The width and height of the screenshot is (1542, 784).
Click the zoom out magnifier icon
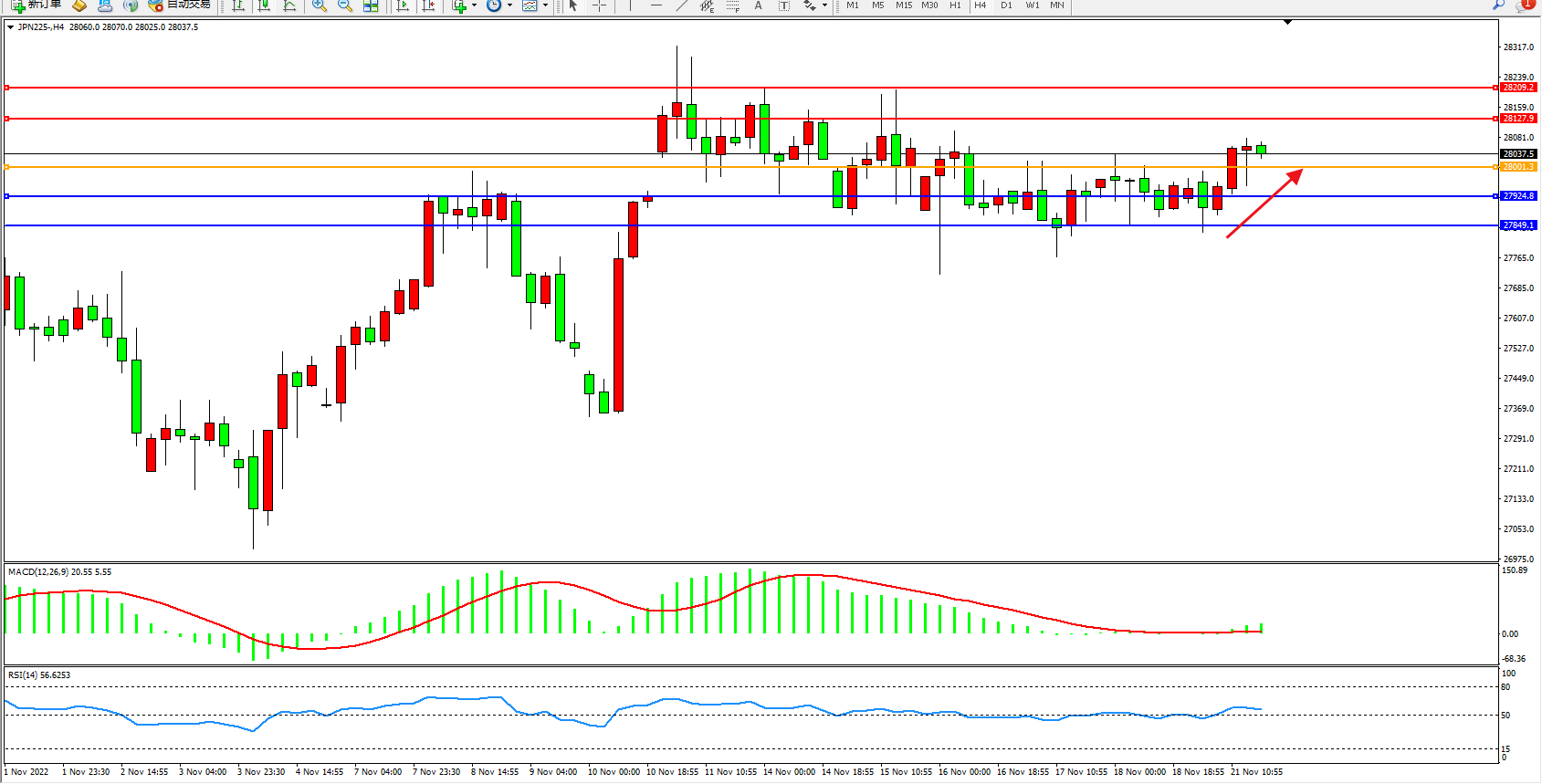pos(344,5)
